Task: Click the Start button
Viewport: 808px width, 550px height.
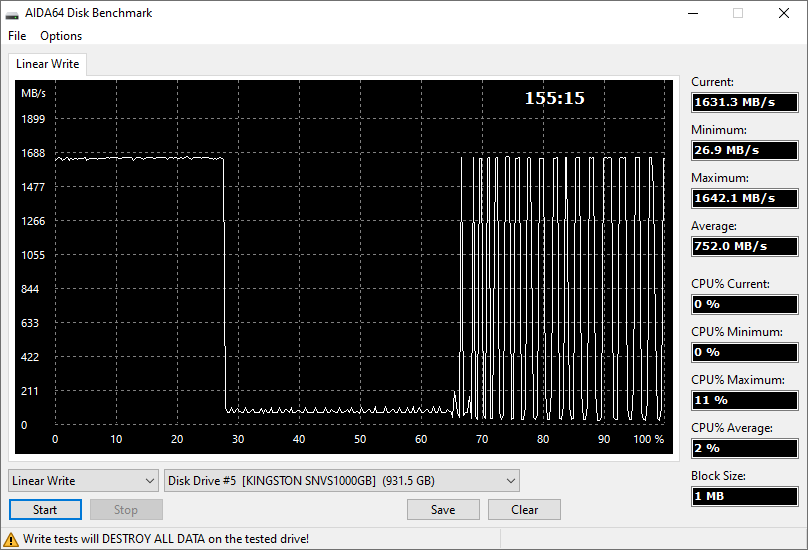Action: click(45, 510)
